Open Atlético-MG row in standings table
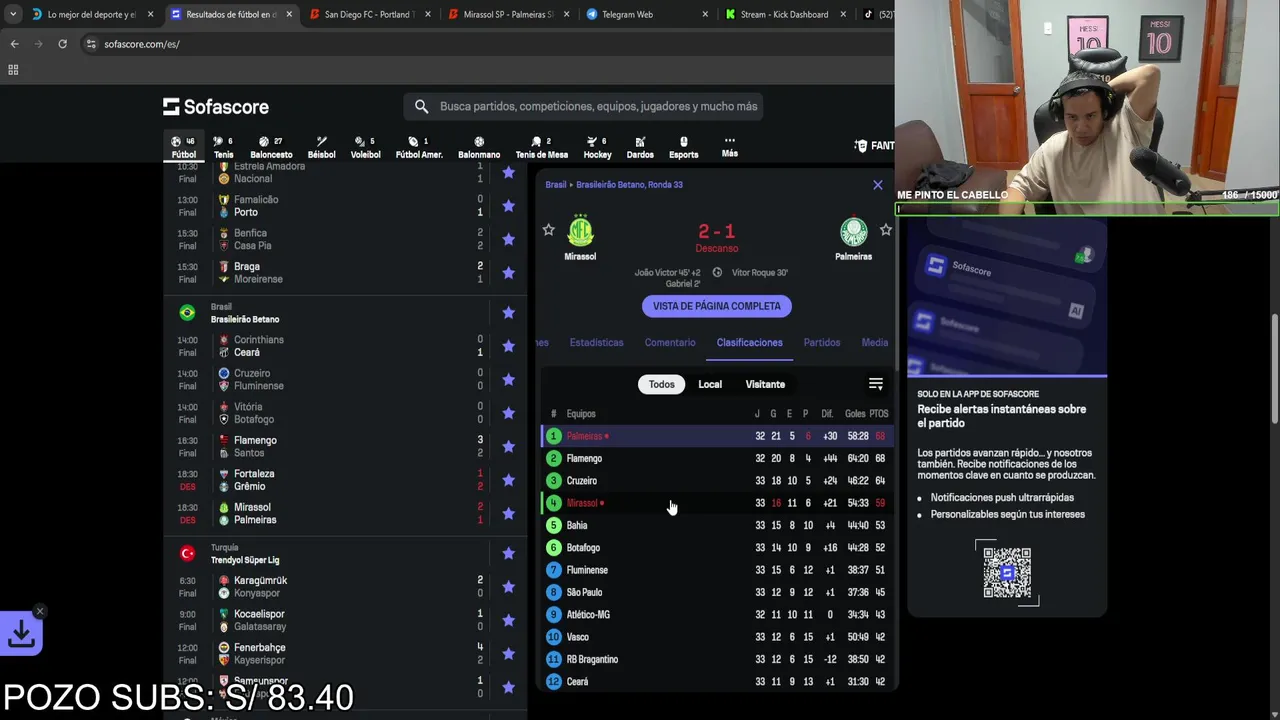The image size is (1280, 720). [x=717, y=615]
